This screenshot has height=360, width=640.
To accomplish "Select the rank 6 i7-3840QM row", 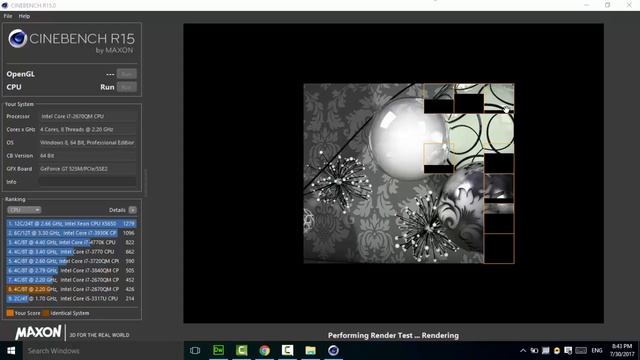I will click(71, 271).
